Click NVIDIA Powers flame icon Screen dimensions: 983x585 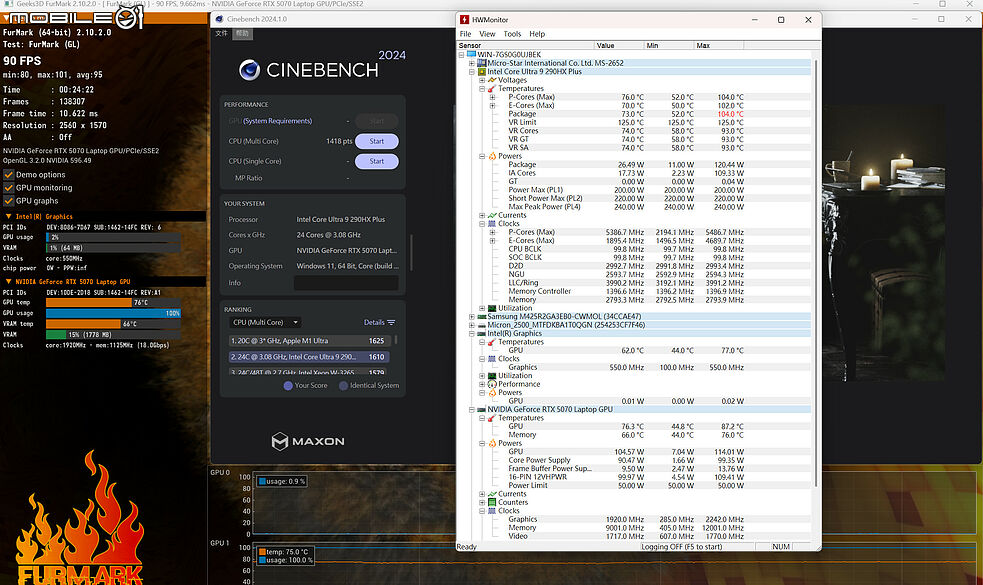[x=492, y=443]
